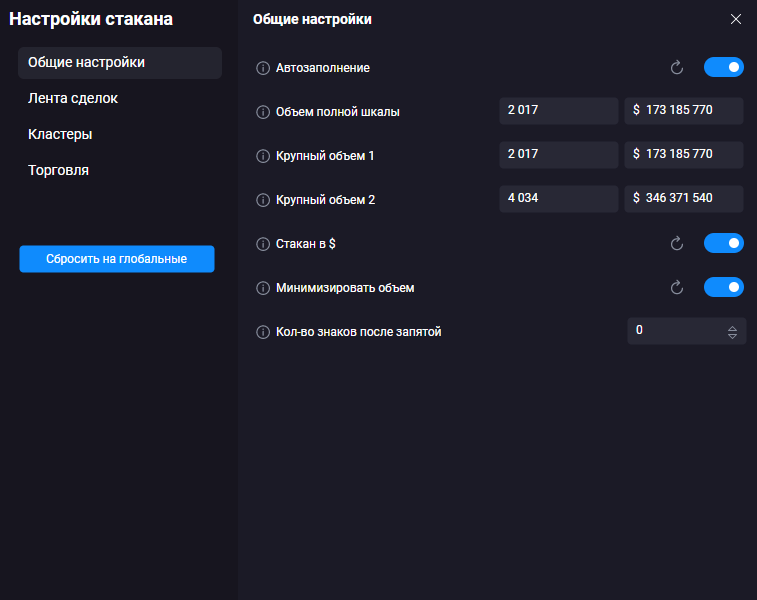
Task: Click info icon next to Крупный объем 1
Action: pyautogui.click(x=263, y=156)
